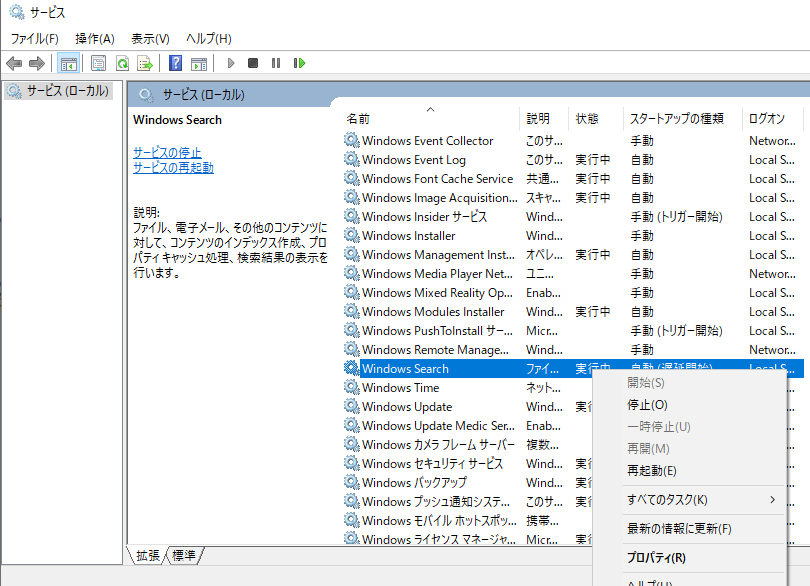Screen dimensions: 810x586
Task: Select Windows カメラ フレーム サーバー row
Action: [x=468, y=444]
